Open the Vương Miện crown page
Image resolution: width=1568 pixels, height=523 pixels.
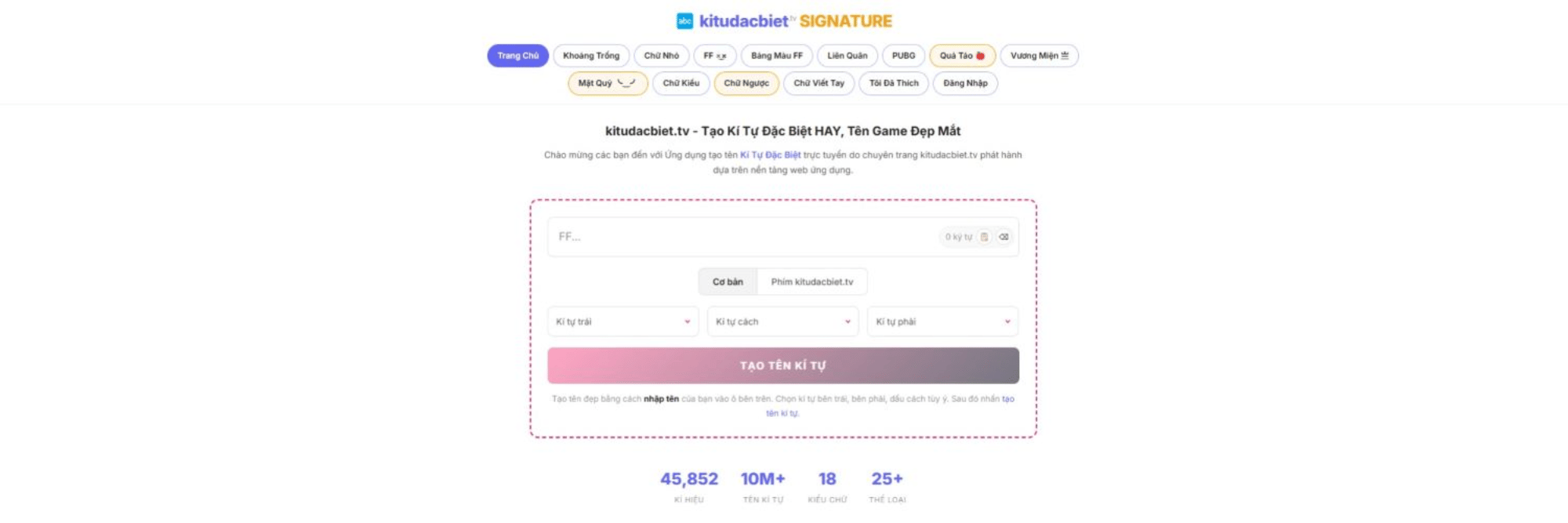[x=1039, y=56]
